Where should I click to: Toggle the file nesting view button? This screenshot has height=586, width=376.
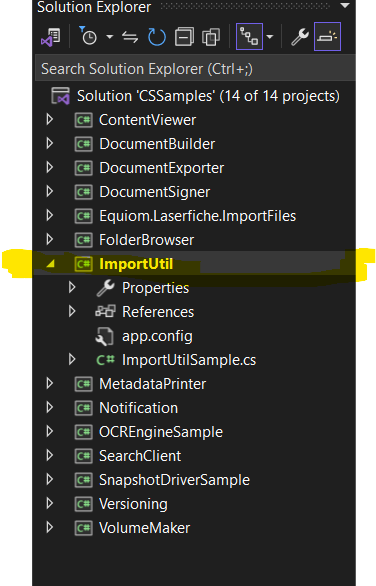(249, 37)
